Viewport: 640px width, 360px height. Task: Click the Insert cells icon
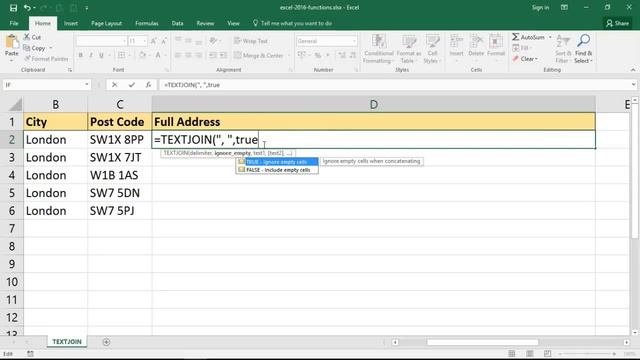456,42
